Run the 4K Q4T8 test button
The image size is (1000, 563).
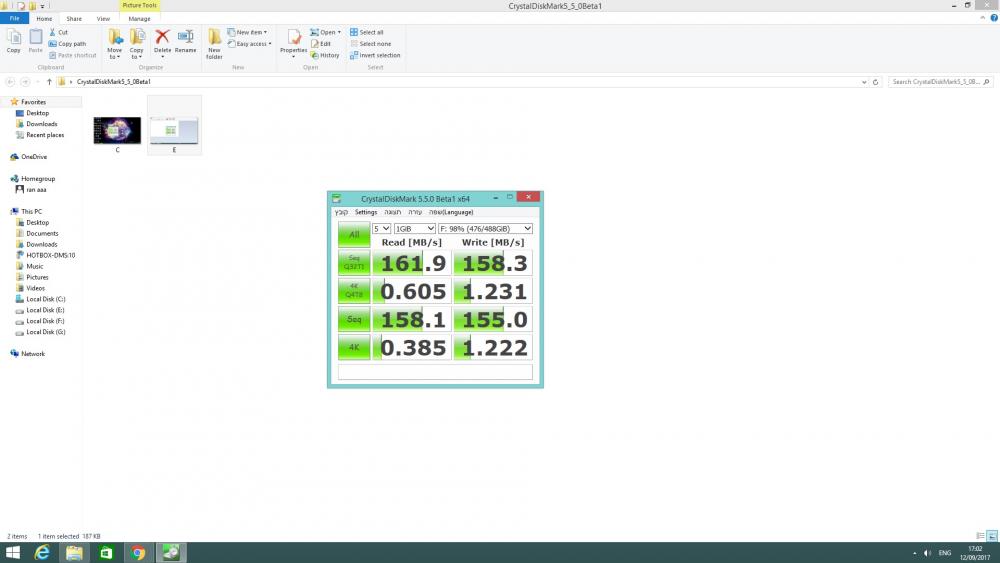click(354, 291)
